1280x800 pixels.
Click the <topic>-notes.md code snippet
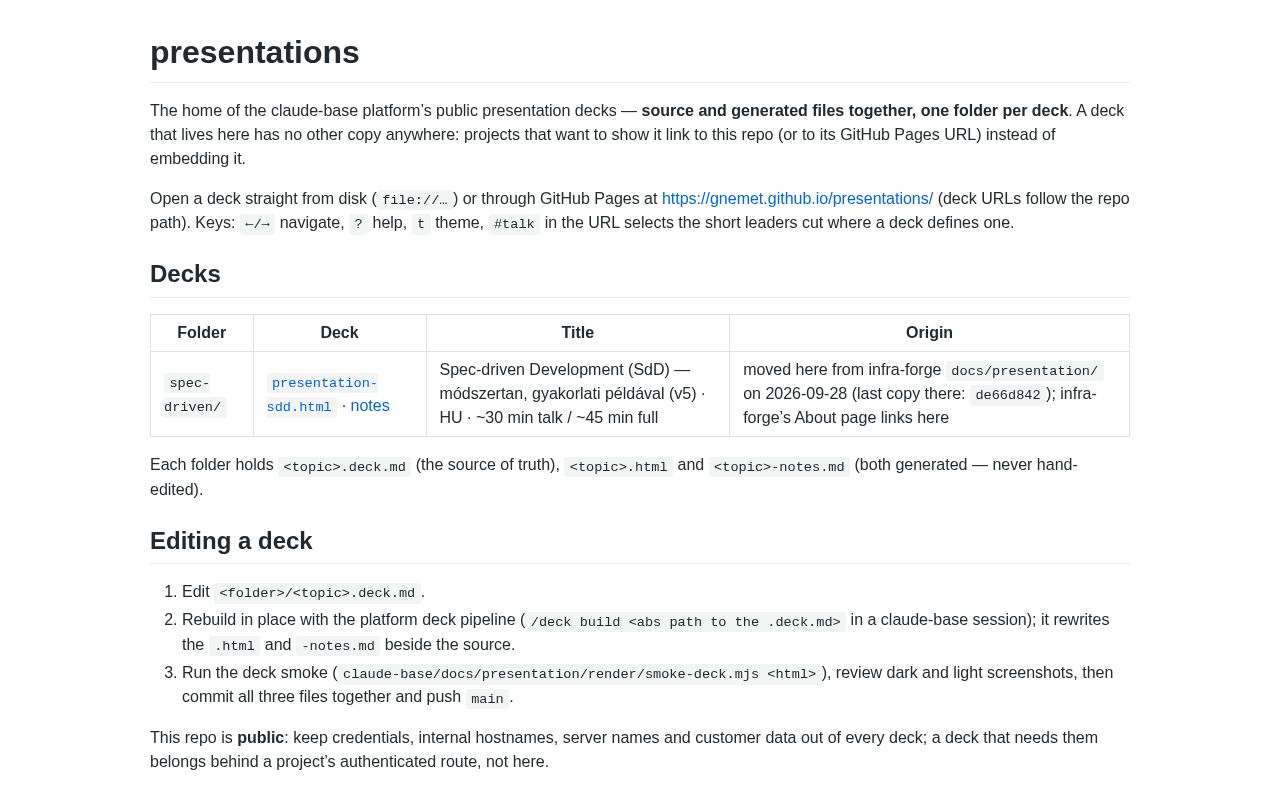pyautogui.click(x=779, y=467)
